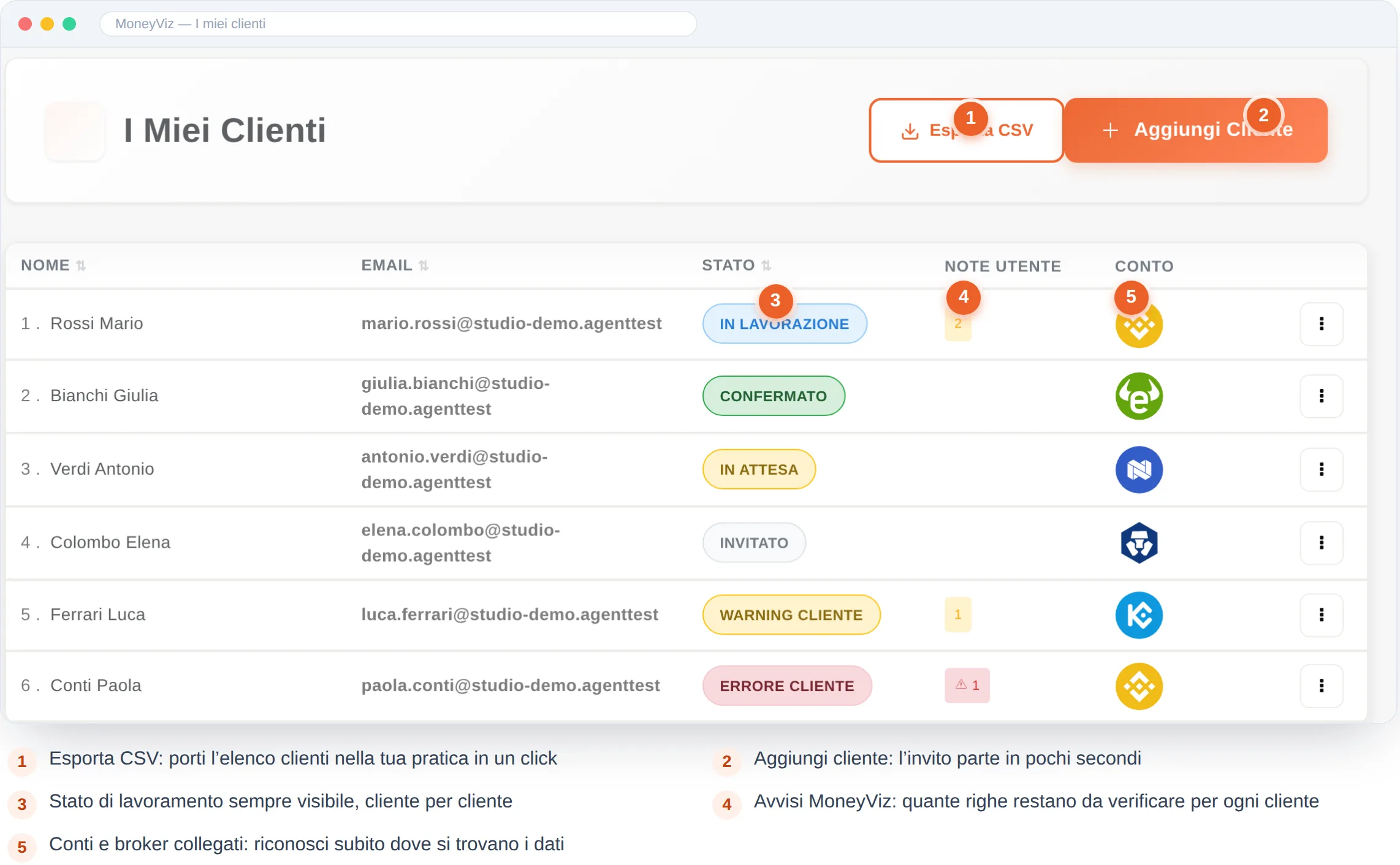Click the download icon in Esporta CSV
The width and height of the screenshot is (1400, 865).
(910, 131)
